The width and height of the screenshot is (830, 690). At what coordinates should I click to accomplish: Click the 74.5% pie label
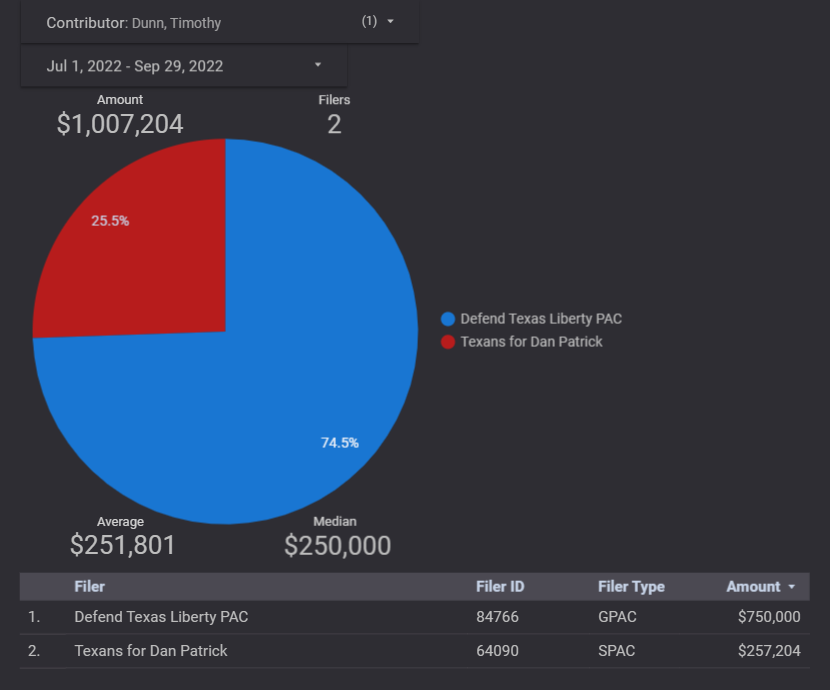point(340,443)
